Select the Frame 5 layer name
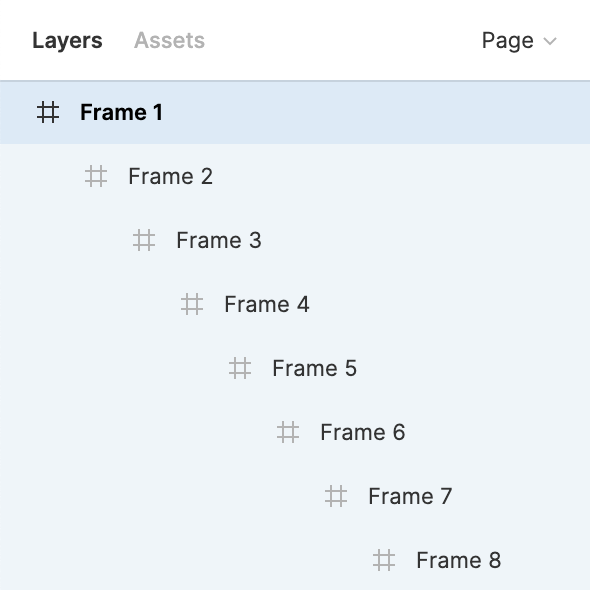The image size is (590, 590). coord(315,368)
